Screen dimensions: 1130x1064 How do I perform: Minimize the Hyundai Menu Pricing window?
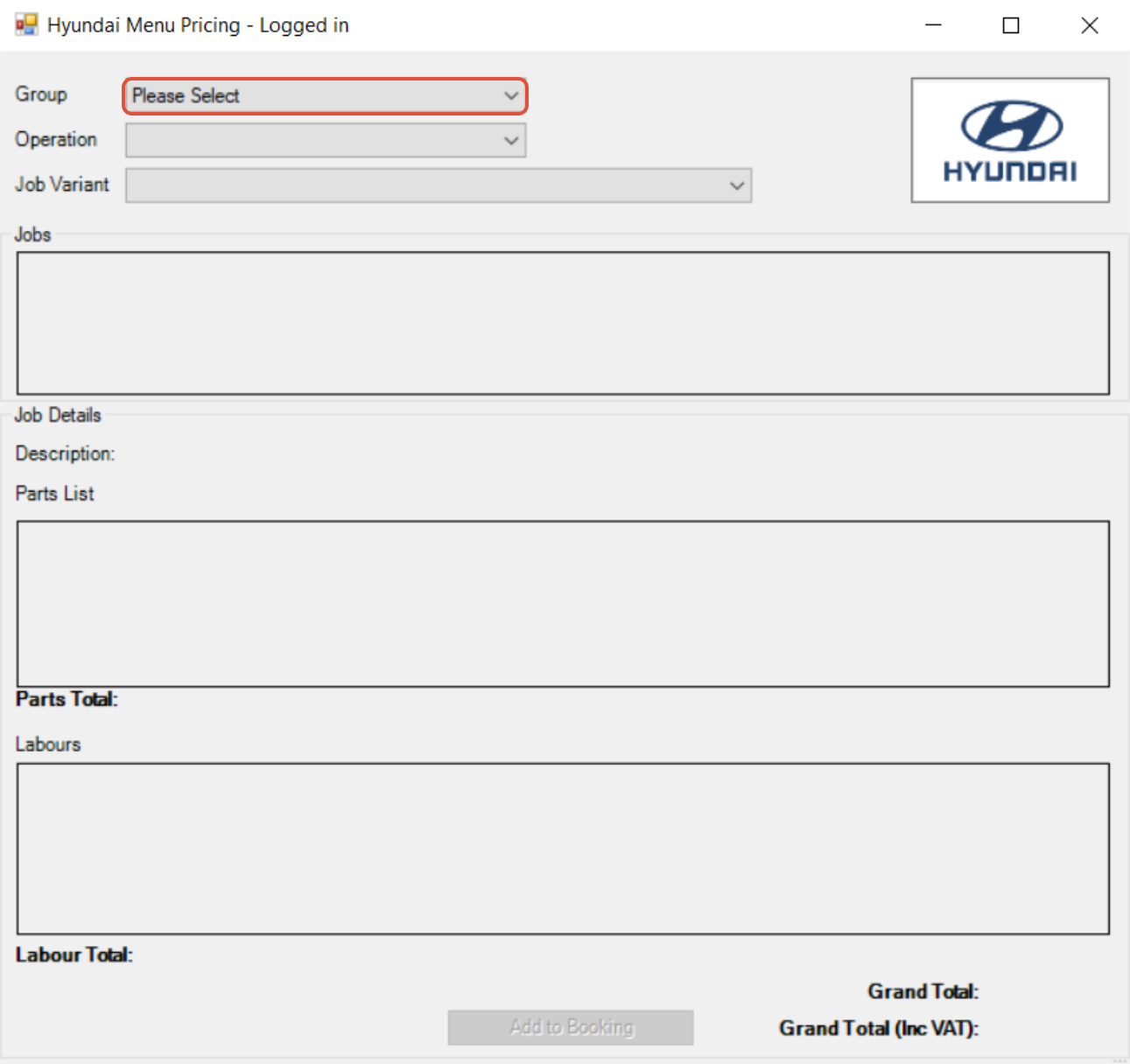(x=934, y=25)
